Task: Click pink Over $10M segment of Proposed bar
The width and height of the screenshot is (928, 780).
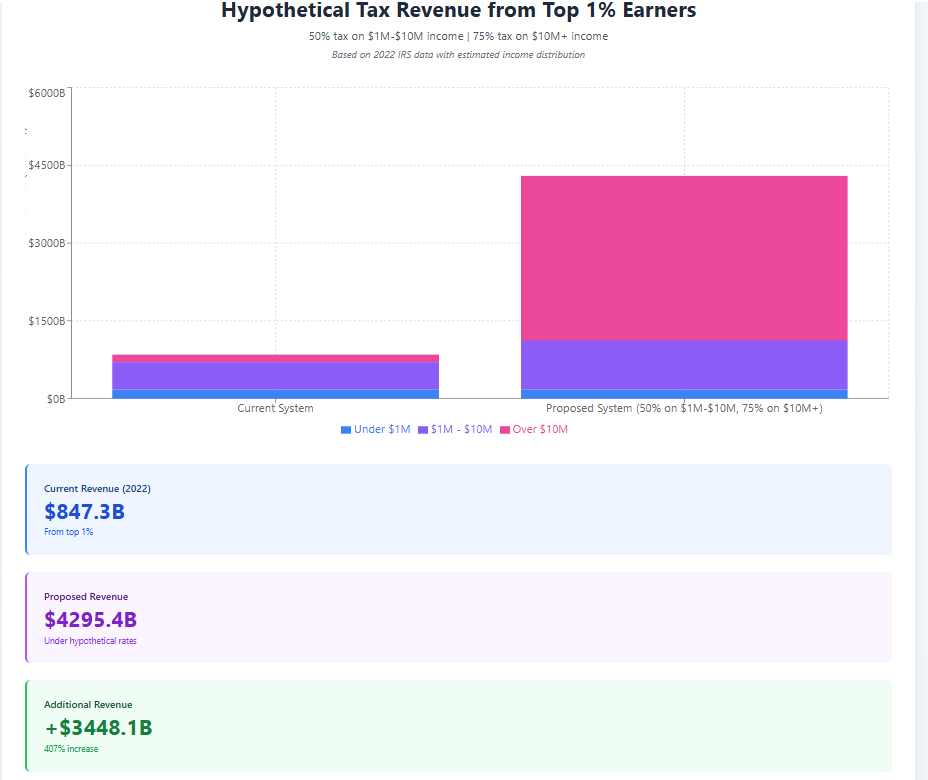Action: tap(684, 258)
